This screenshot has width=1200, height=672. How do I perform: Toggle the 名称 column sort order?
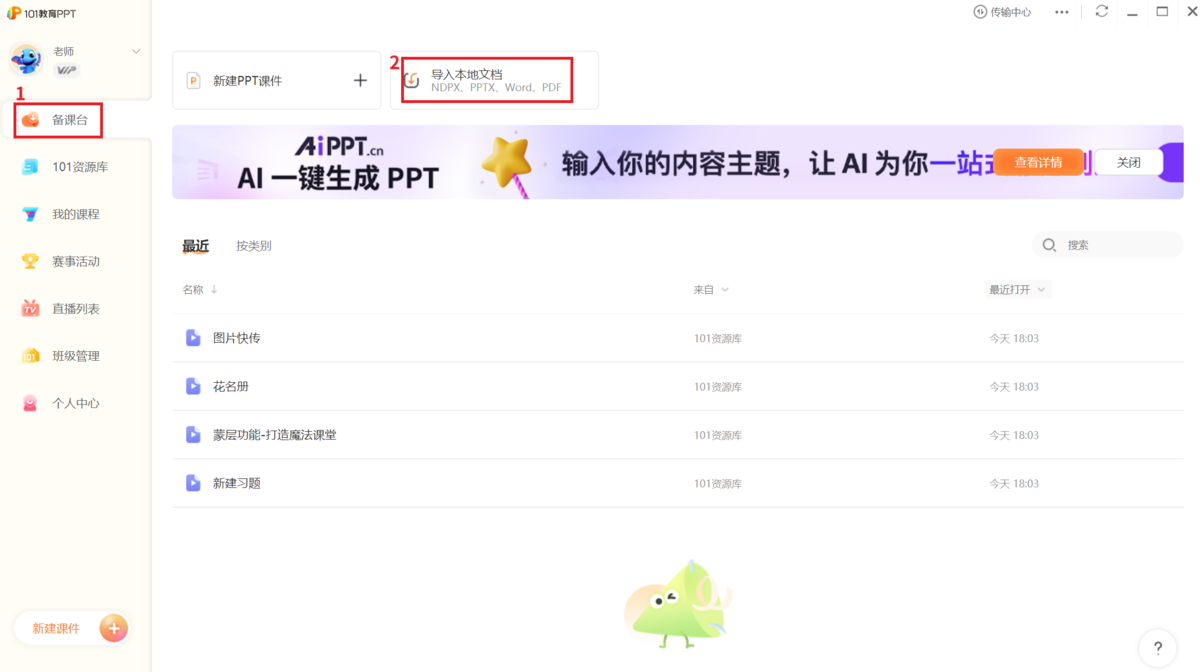point(198,289)
